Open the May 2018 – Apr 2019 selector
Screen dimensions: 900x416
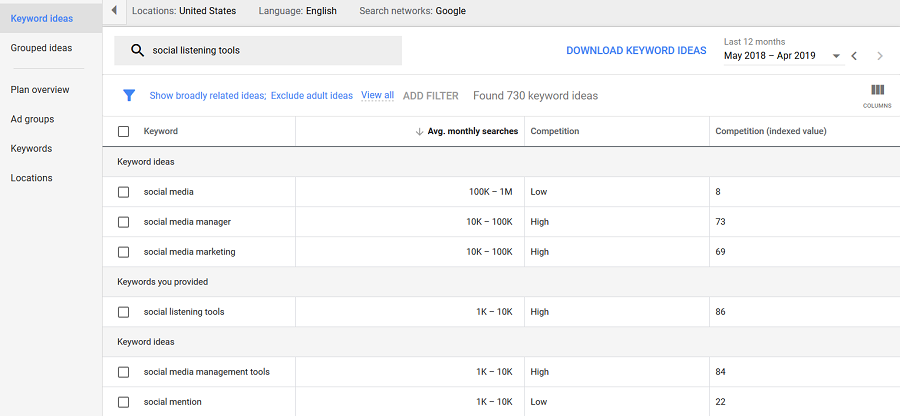point(782,56)
